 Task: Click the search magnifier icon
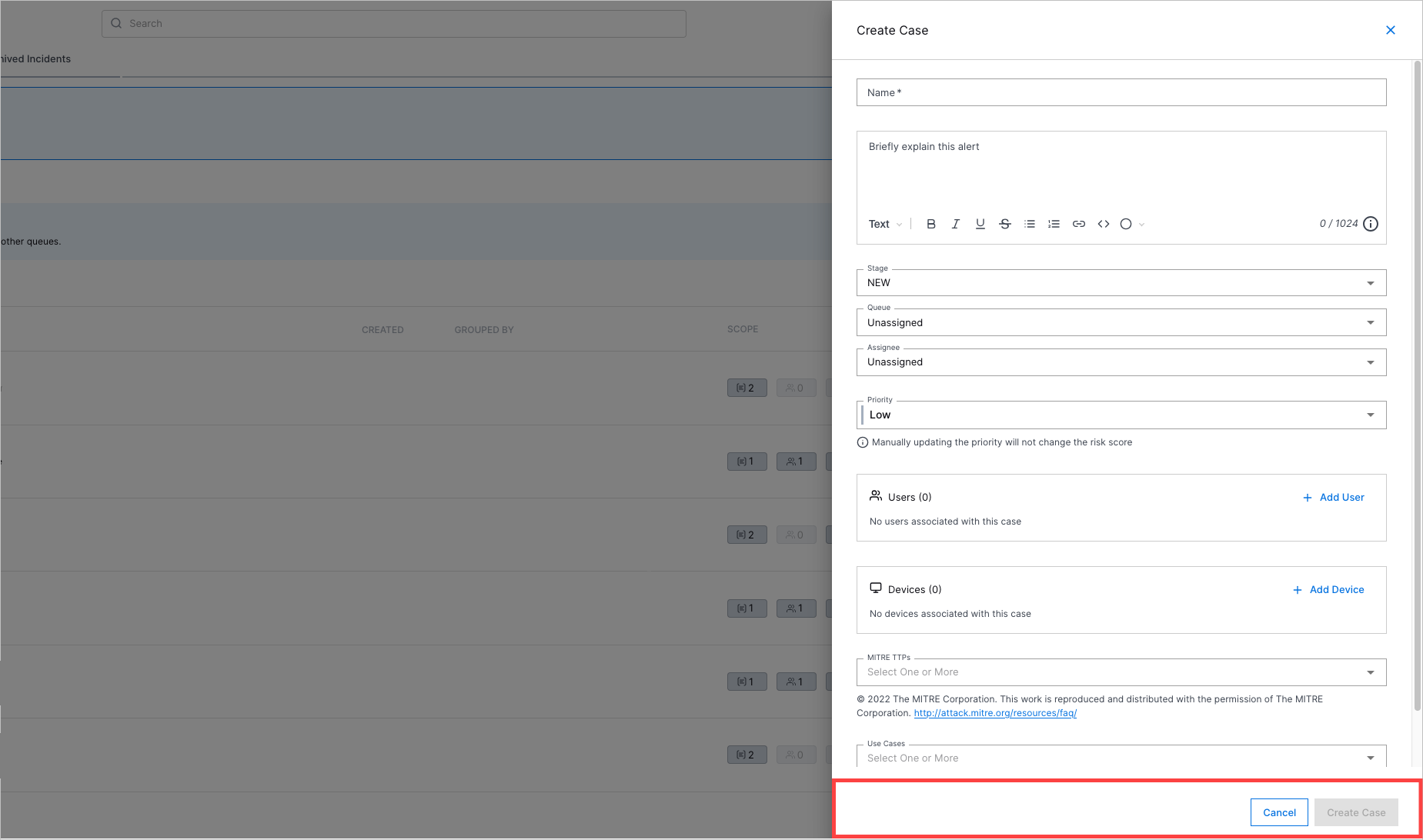(116, 23)
